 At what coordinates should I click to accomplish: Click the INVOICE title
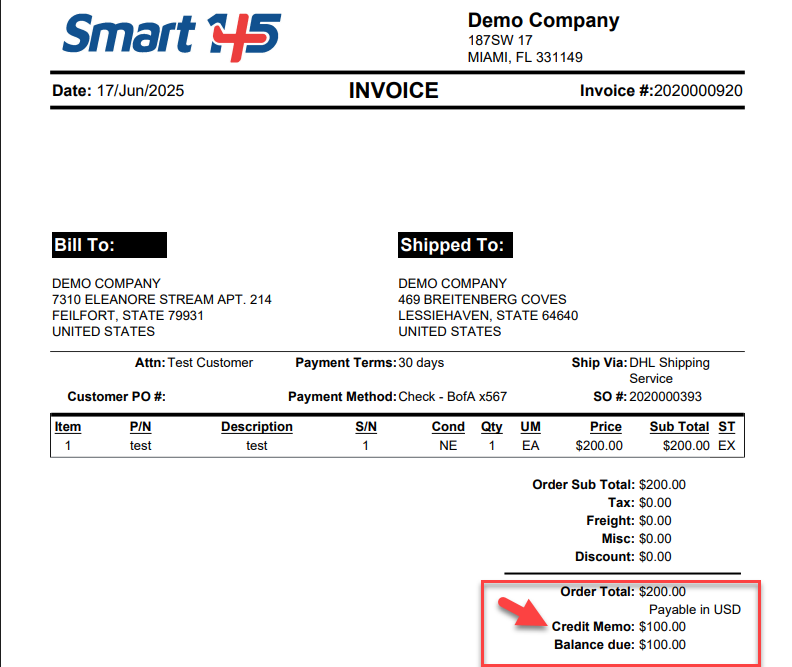click(393, 91)
